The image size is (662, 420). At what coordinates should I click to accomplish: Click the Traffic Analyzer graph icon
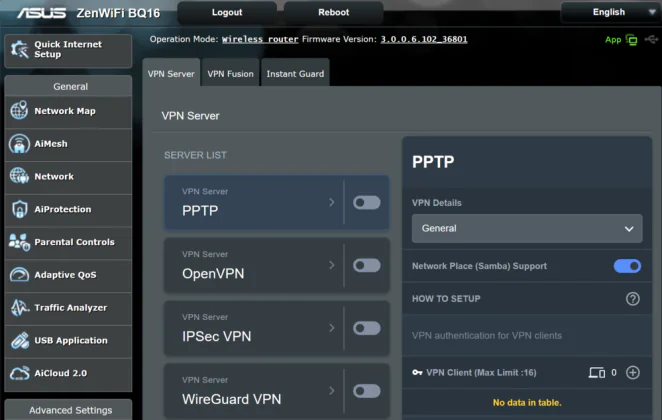coord(19,308)
